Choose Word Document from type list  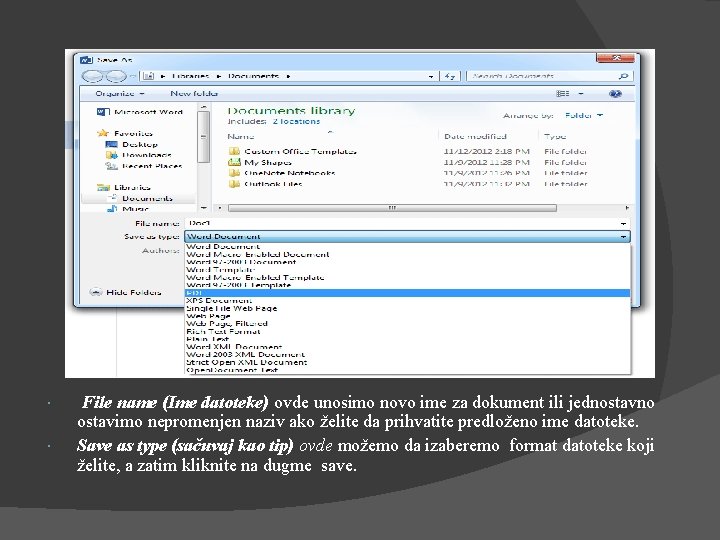[408, 247]
